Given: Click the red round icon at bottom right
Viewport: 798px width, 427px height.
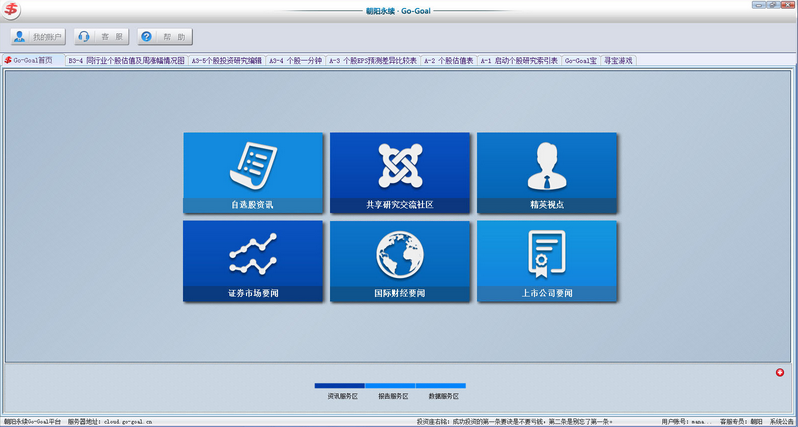Looking at the screenshot, I should point(780,373).
